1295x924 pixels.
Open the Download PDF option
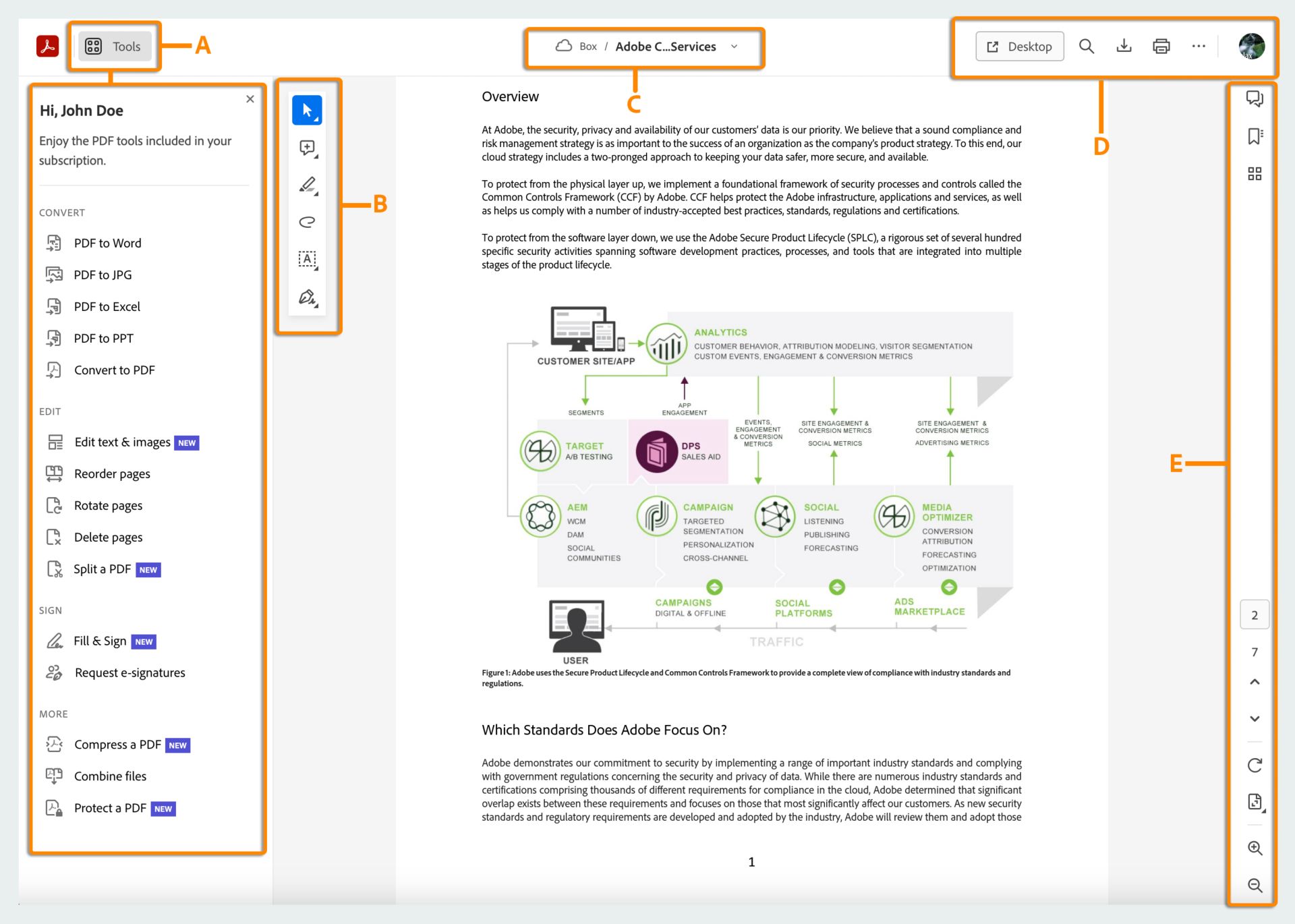point(1123,45)
